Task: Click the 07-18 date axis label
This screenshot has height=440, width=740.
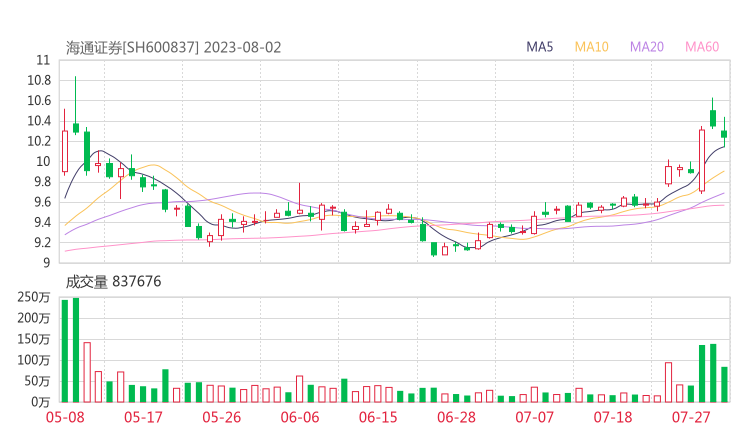Action: pyautogui.click(x=613, y=417)
